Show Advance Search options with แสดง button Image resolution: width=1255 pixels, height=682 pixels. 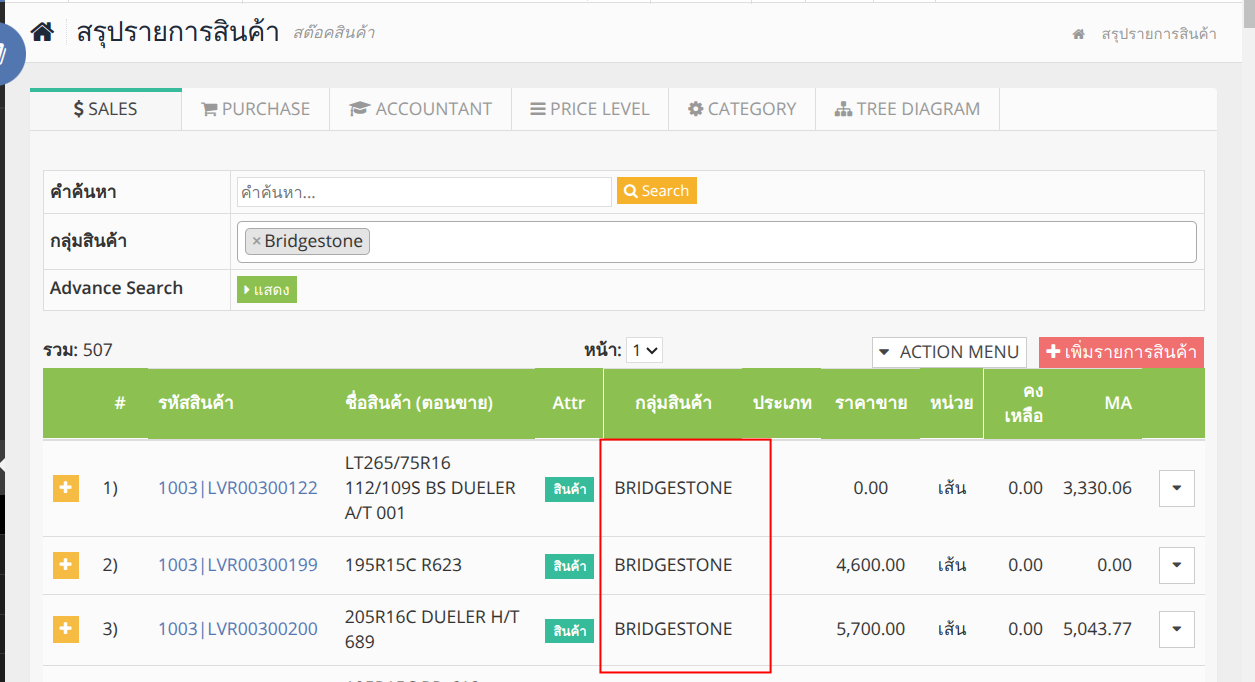tap(267, 290)
